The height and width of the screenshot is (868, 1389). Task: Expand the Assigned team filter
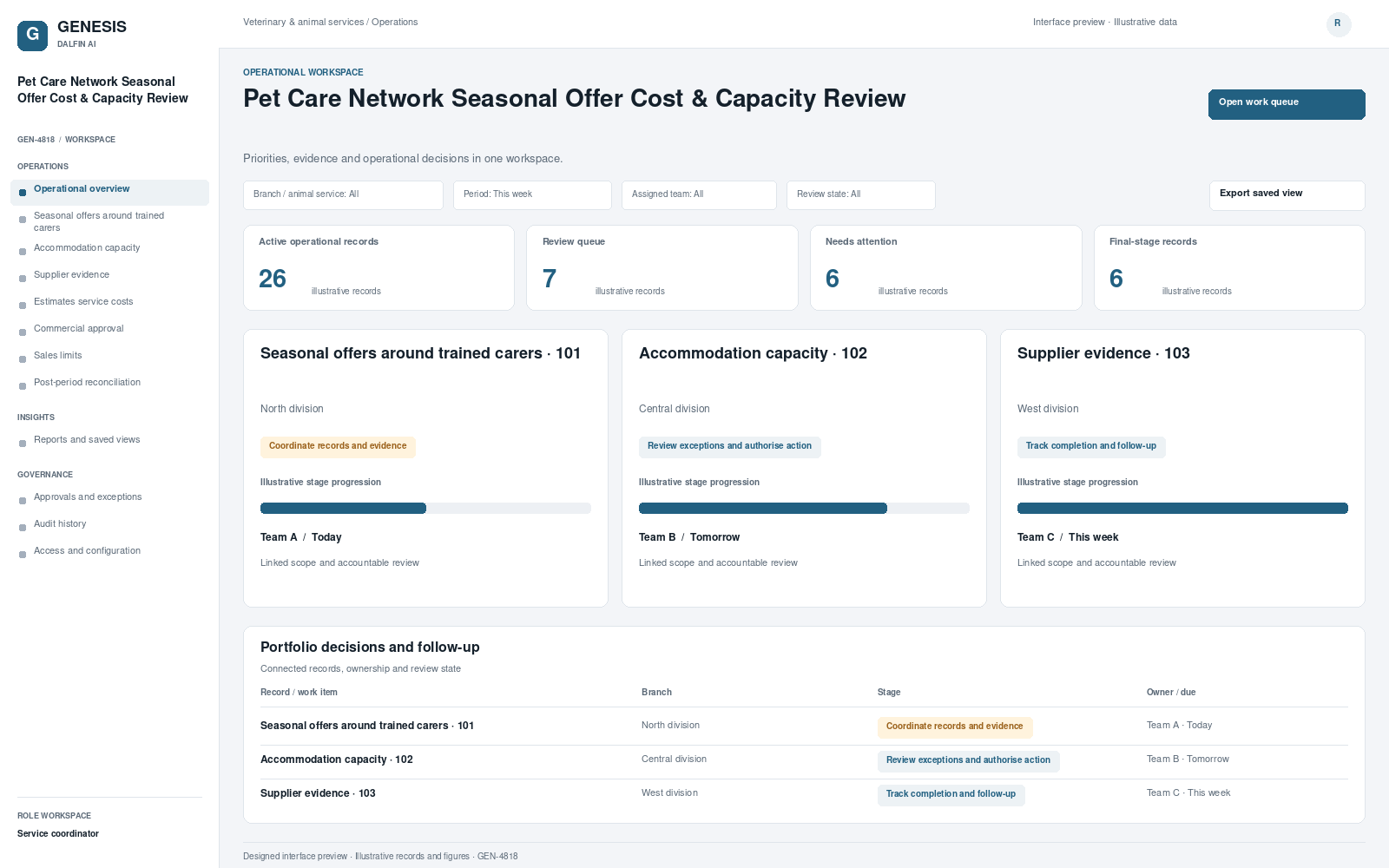699,195
